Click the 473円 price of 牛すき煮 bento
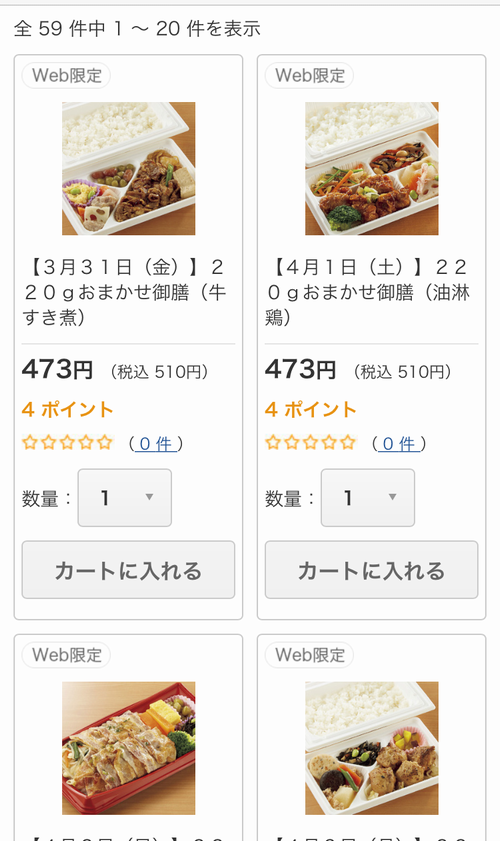500x841 pixels. (x=57, y=370)
